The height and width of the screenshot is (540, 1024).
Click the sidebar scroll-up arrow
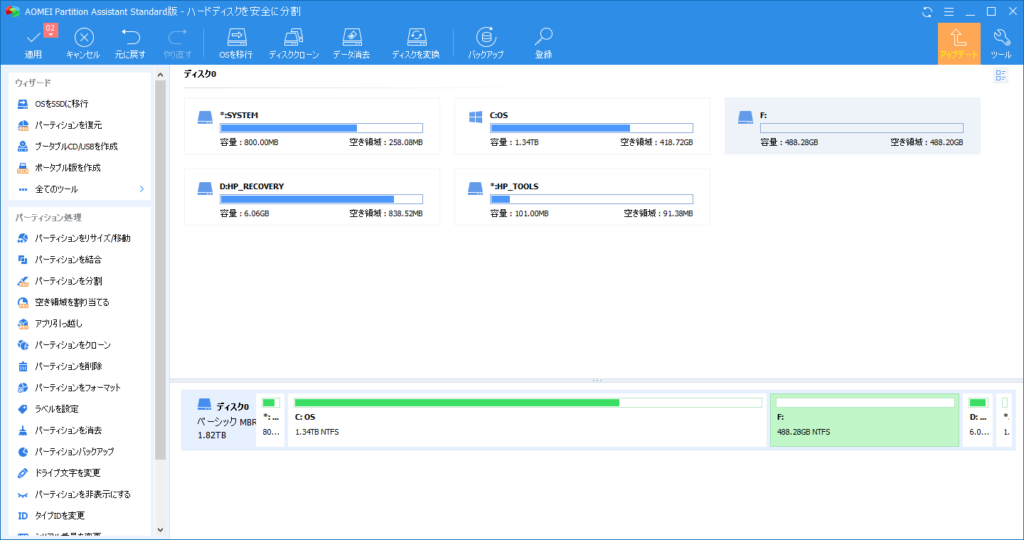[x=160, y=75]
